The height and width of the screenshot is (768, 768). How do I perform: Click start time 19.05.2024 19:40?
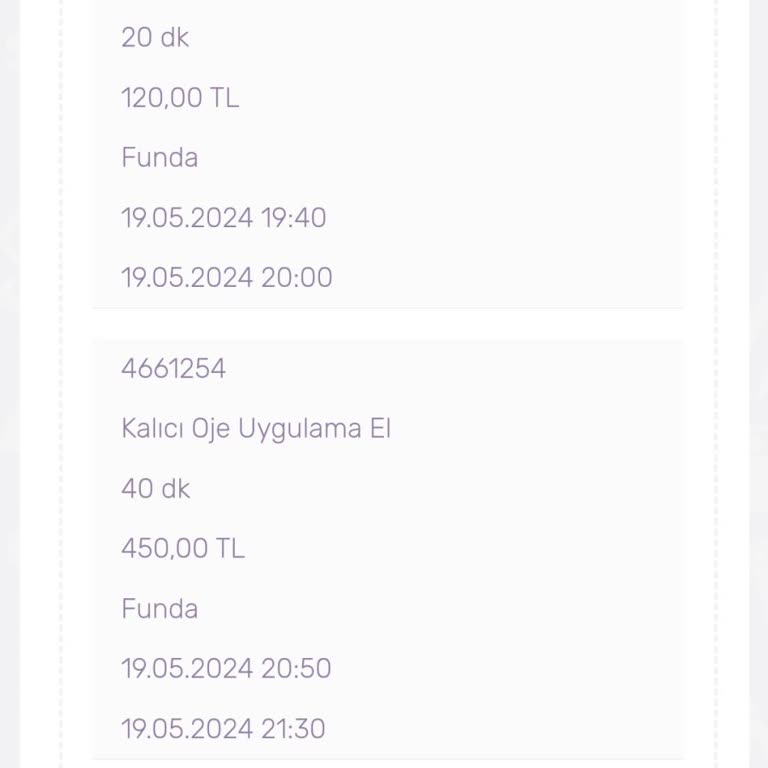point(223,218)
